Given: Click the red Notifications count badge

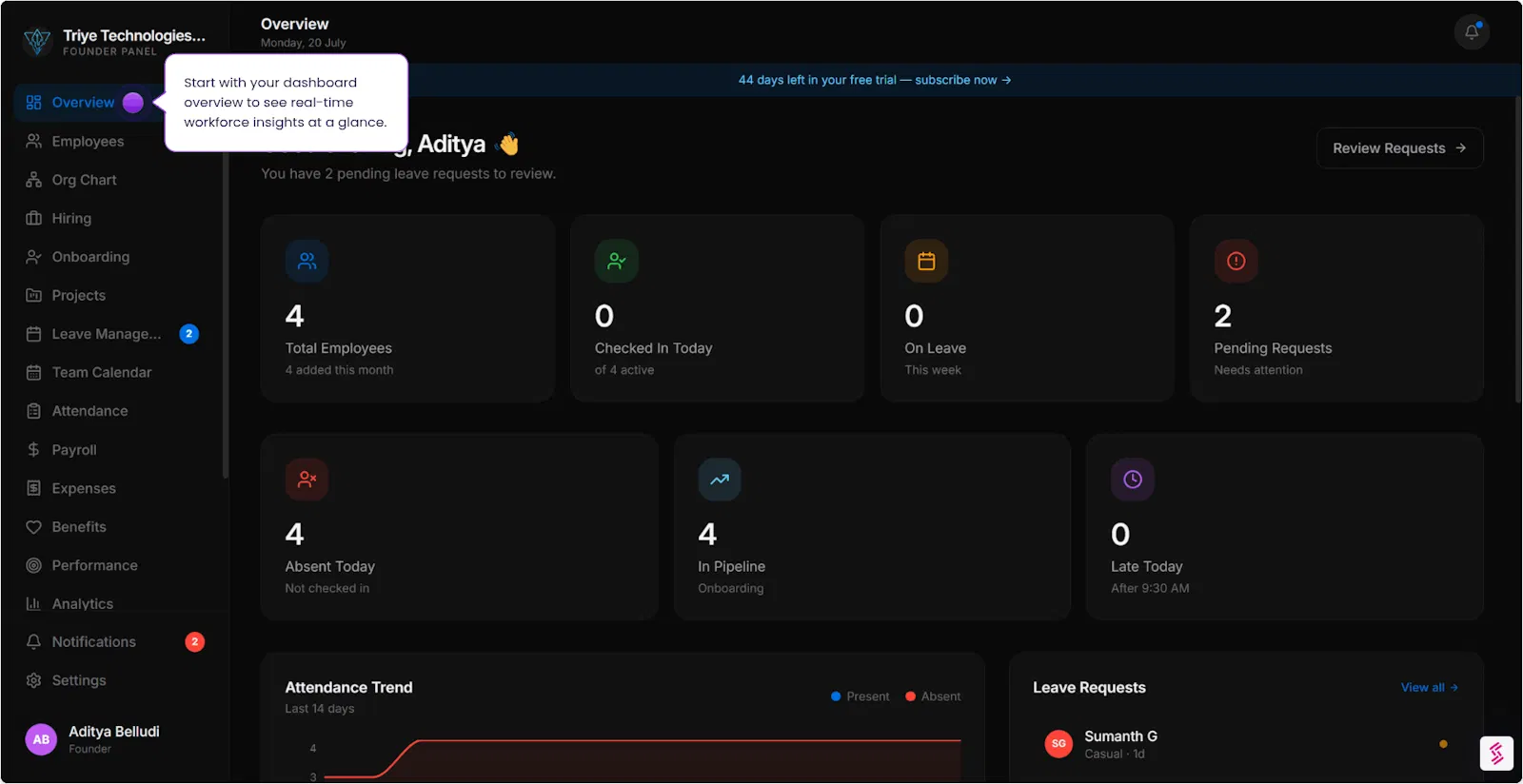Looking at the screenshot, I should 195,642.
